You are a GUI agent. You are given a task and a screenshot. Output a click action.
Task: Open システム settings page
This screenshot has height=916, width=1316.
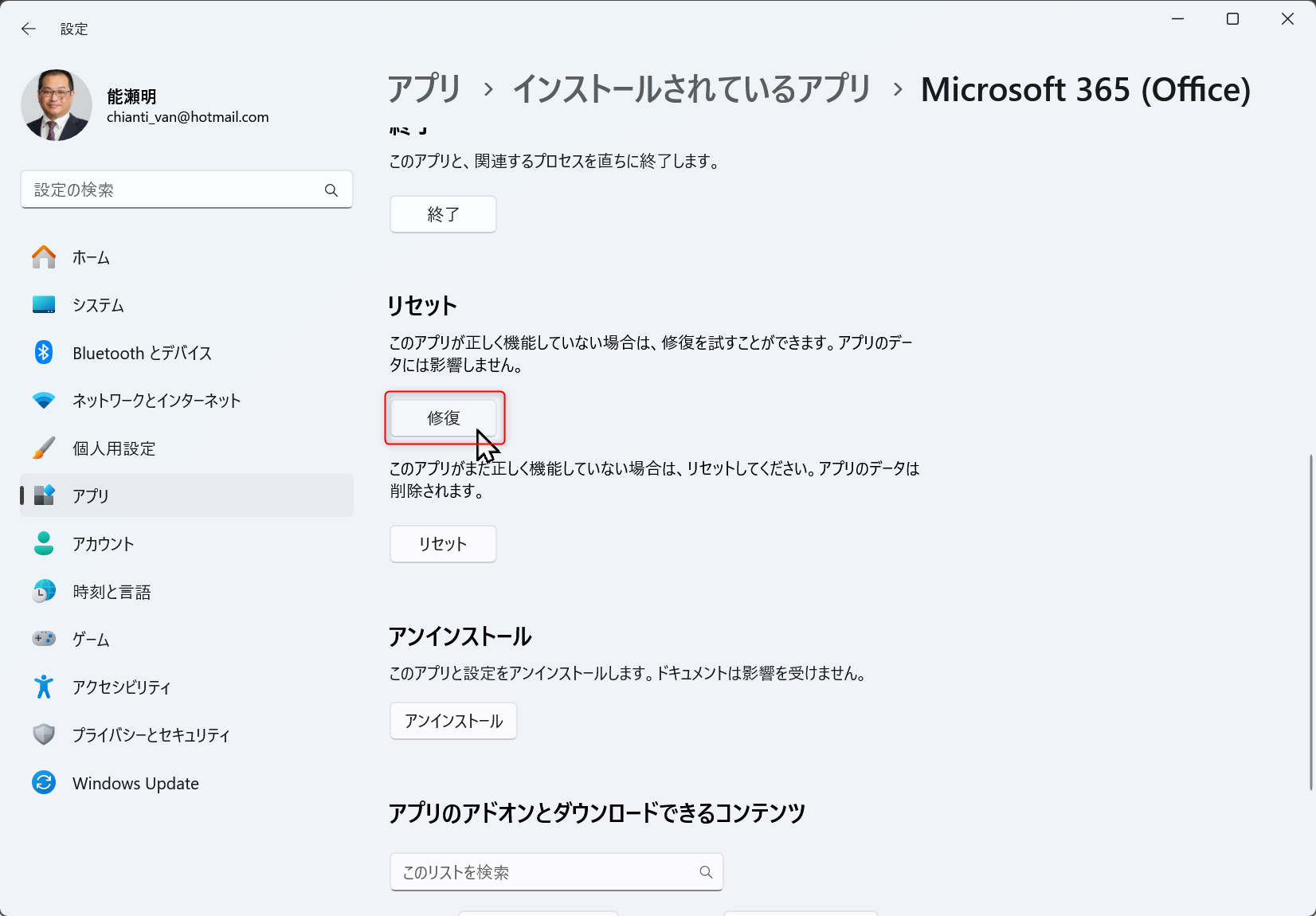click(x=186, y=305)
